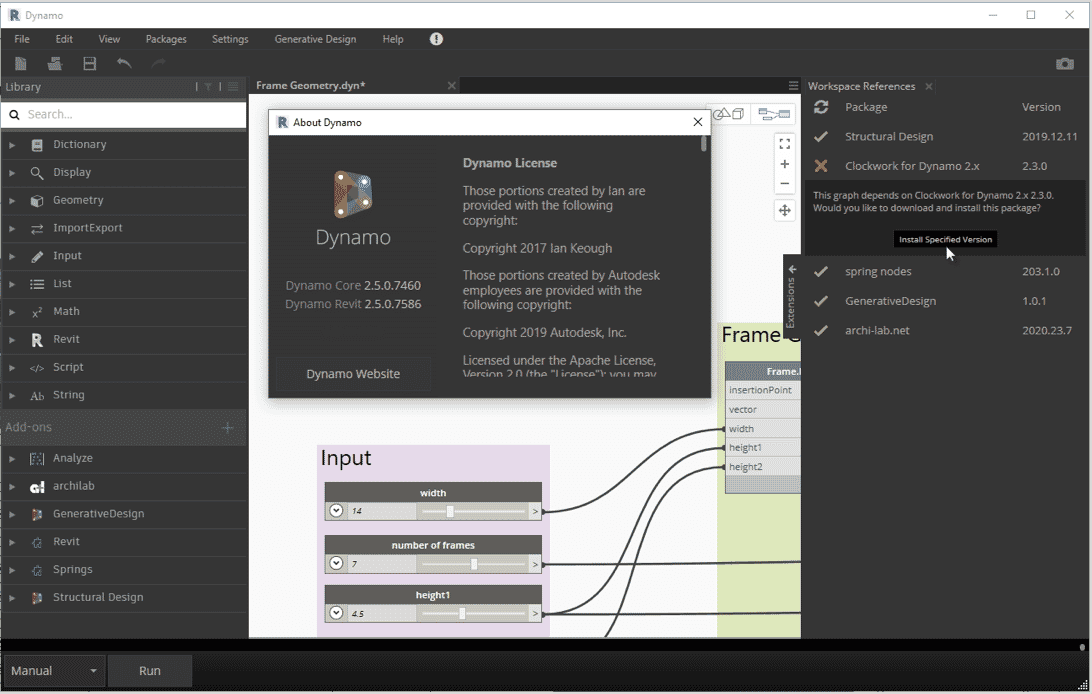Image resolution: width=1092 pixels, height=694 pixels.
Task: Click the Save file icon
Action: point(90,63)
